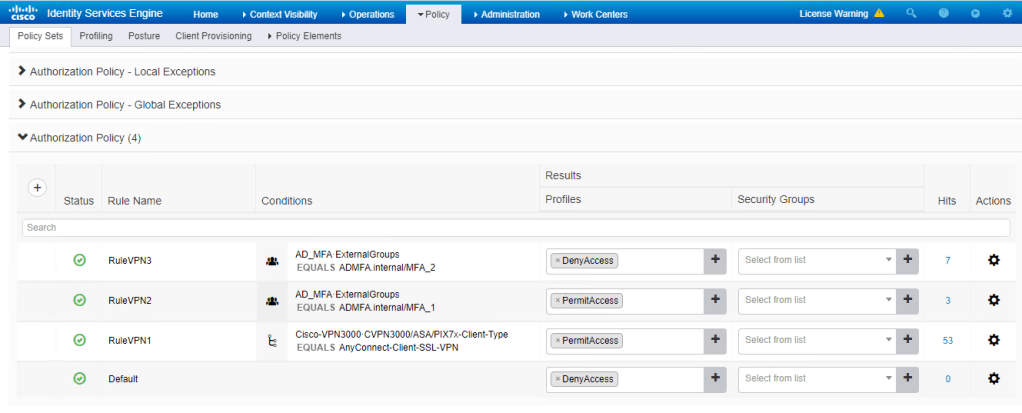Toggle the status icon of RuleVPN2
This screenshot has width=1022, height=413.
(x=79, y=300)
